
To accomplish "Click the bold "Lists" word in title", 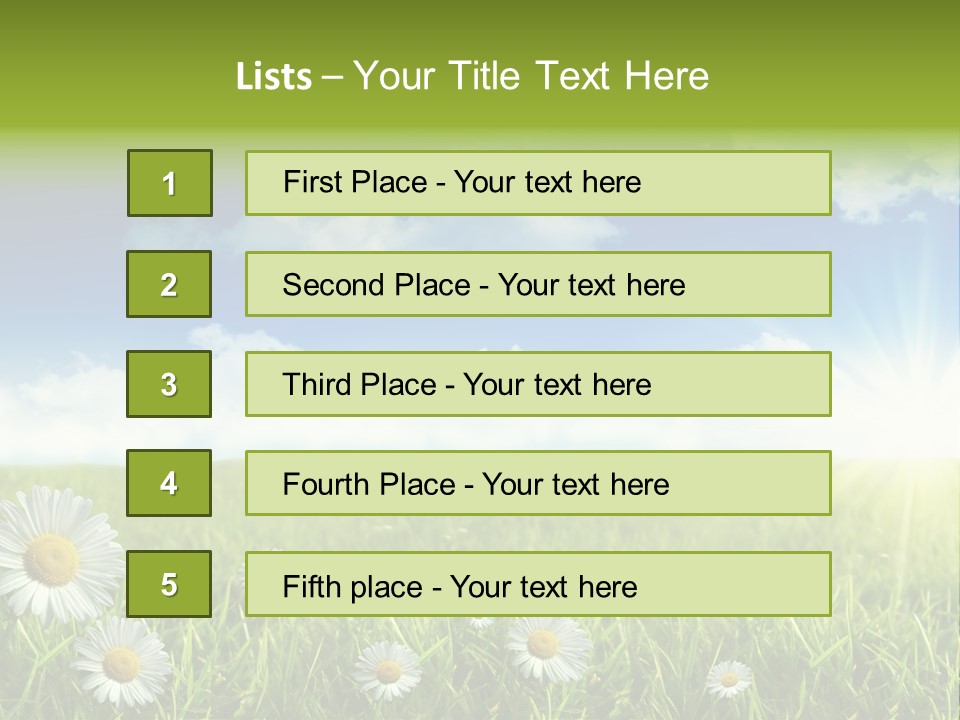I will pyautogui.click(x=273, y=77).
